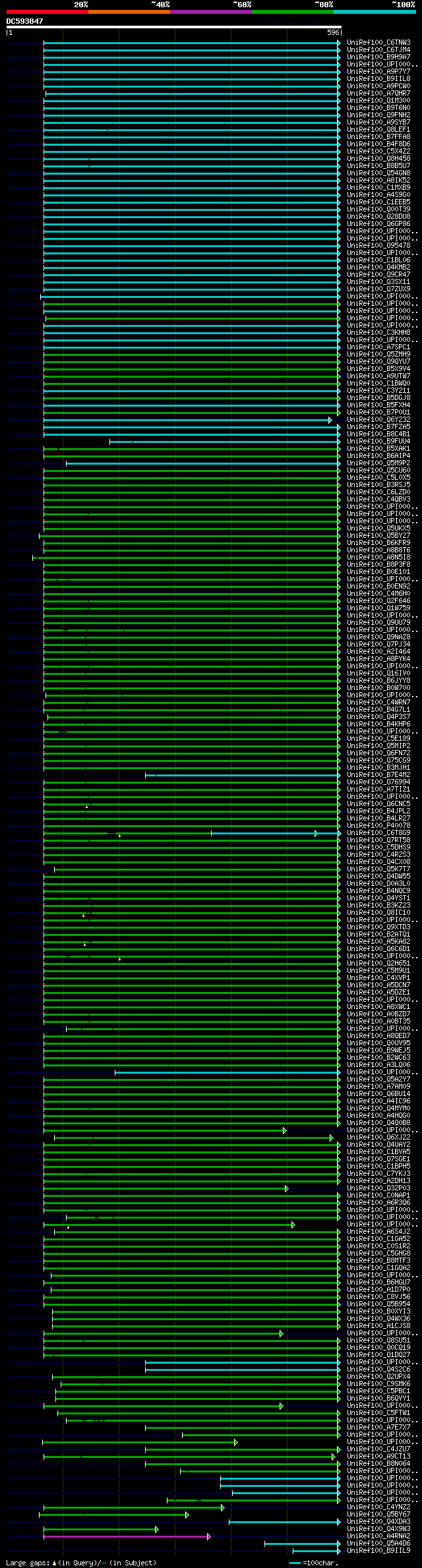Select the UniRef100_B9IIL8 label
This screenshot has height=1568, width=422.
378,79
